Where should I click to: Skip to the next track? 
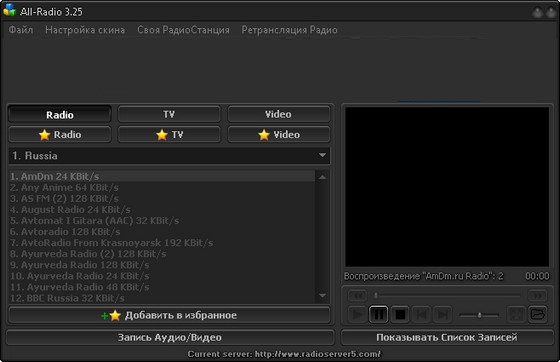[443, 315]
